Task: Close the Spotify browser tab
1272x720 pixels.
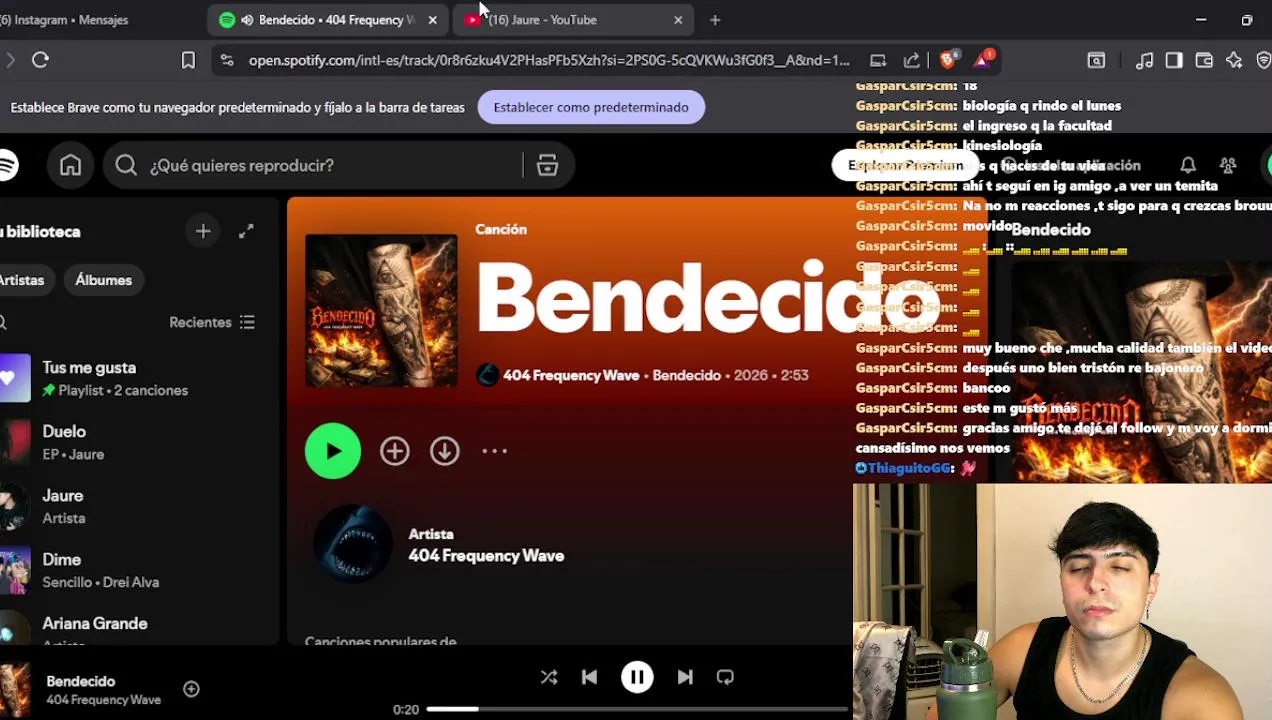Action: 432,20
